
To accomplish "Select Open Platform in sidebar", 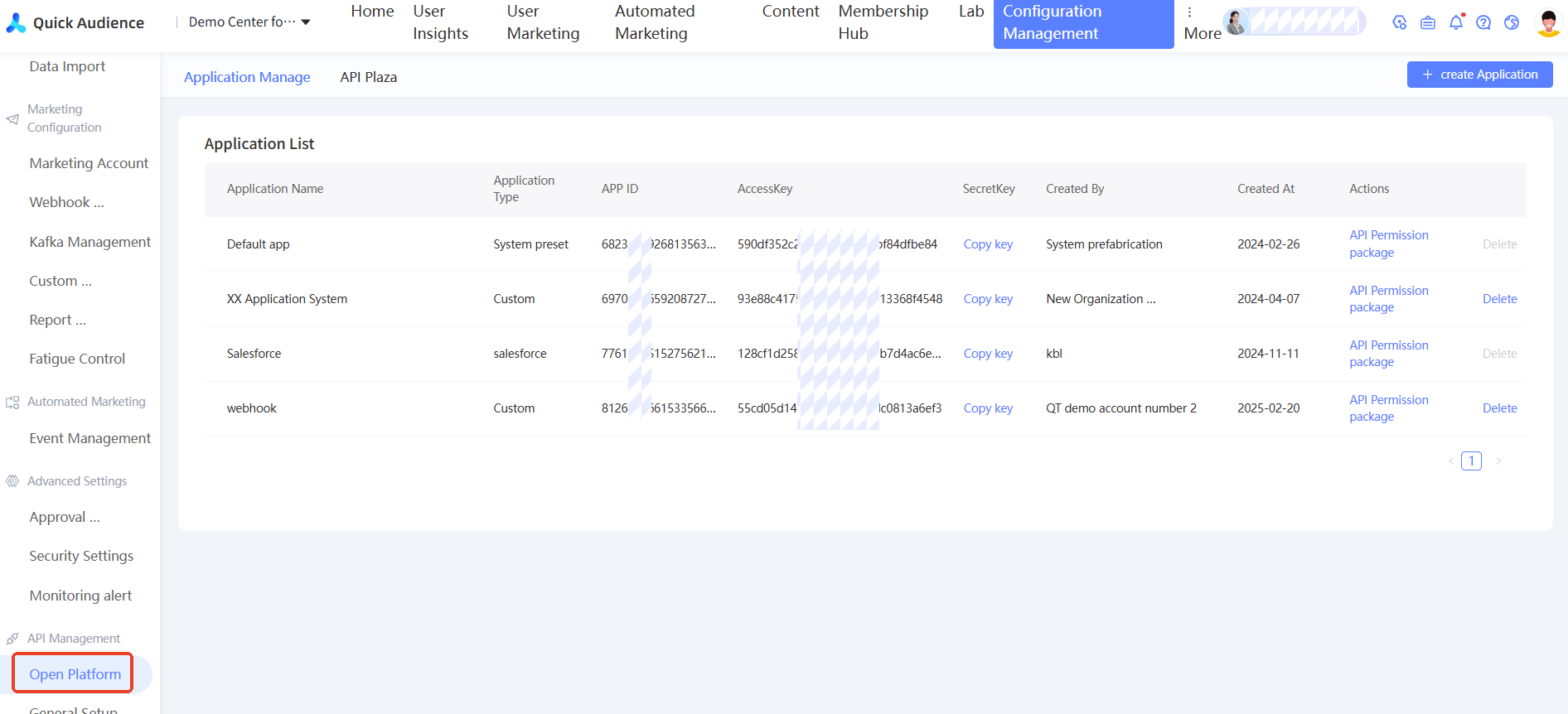I will click(x=75, y=674).
